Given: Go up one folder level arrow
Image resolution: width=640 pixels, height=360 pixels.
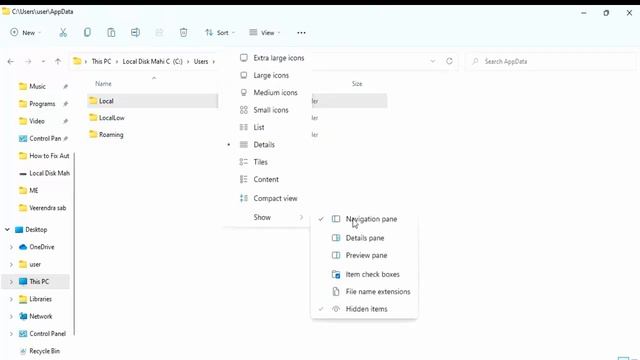Looking at the screenshot, I should click(x=58, y=62).
